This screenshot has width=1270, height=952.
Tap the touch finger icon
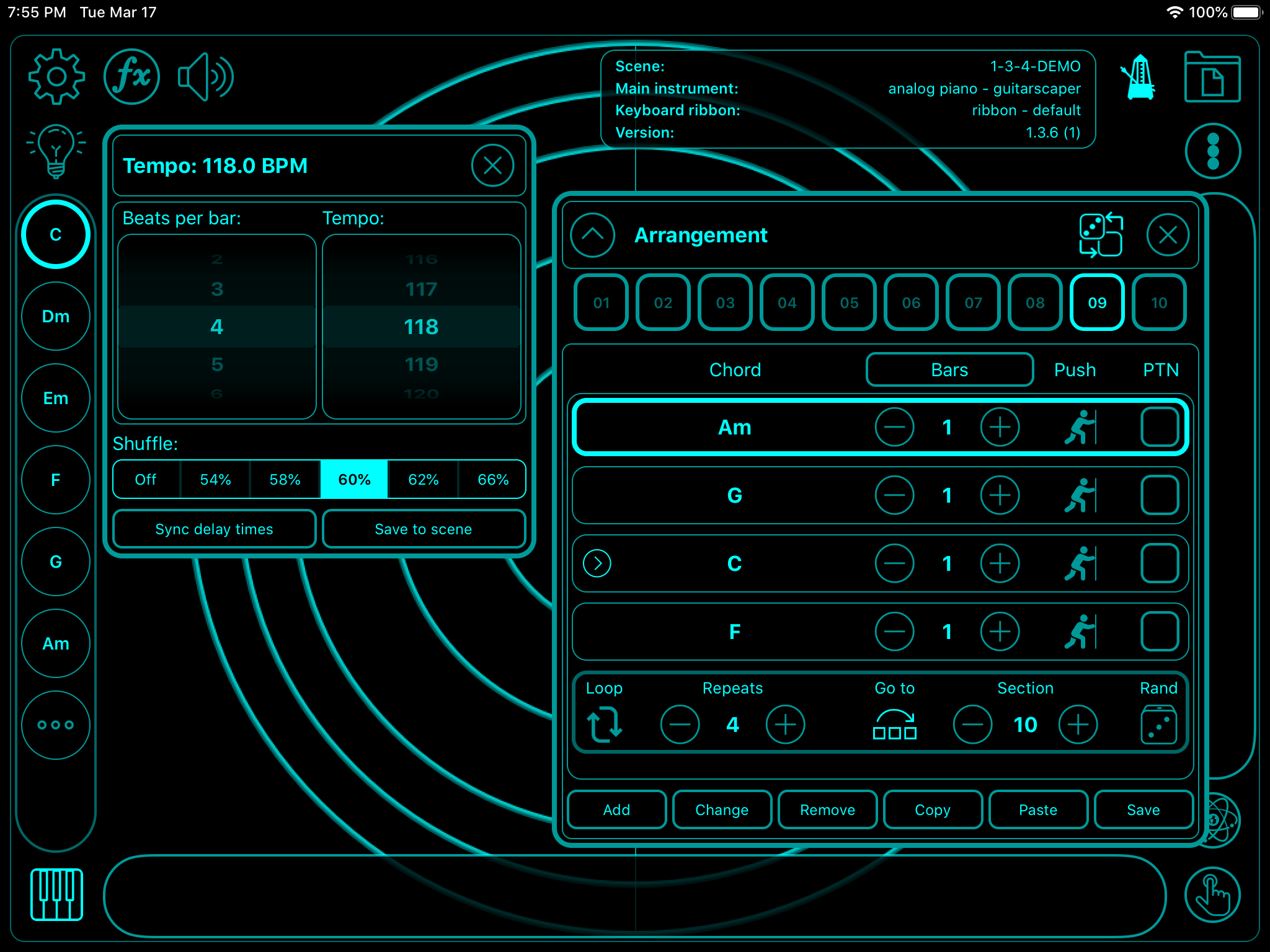click(1212, 894)
